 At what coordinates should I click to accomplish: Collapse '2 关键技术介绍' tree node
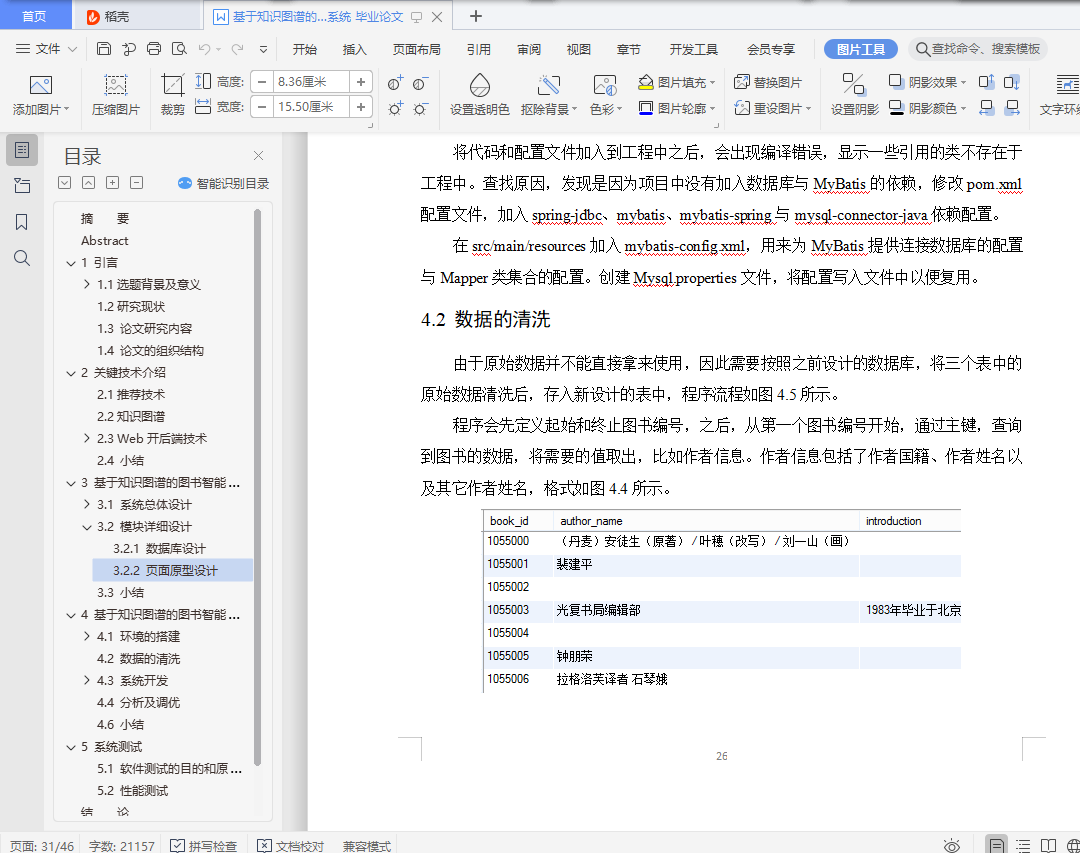coord(71,373)
